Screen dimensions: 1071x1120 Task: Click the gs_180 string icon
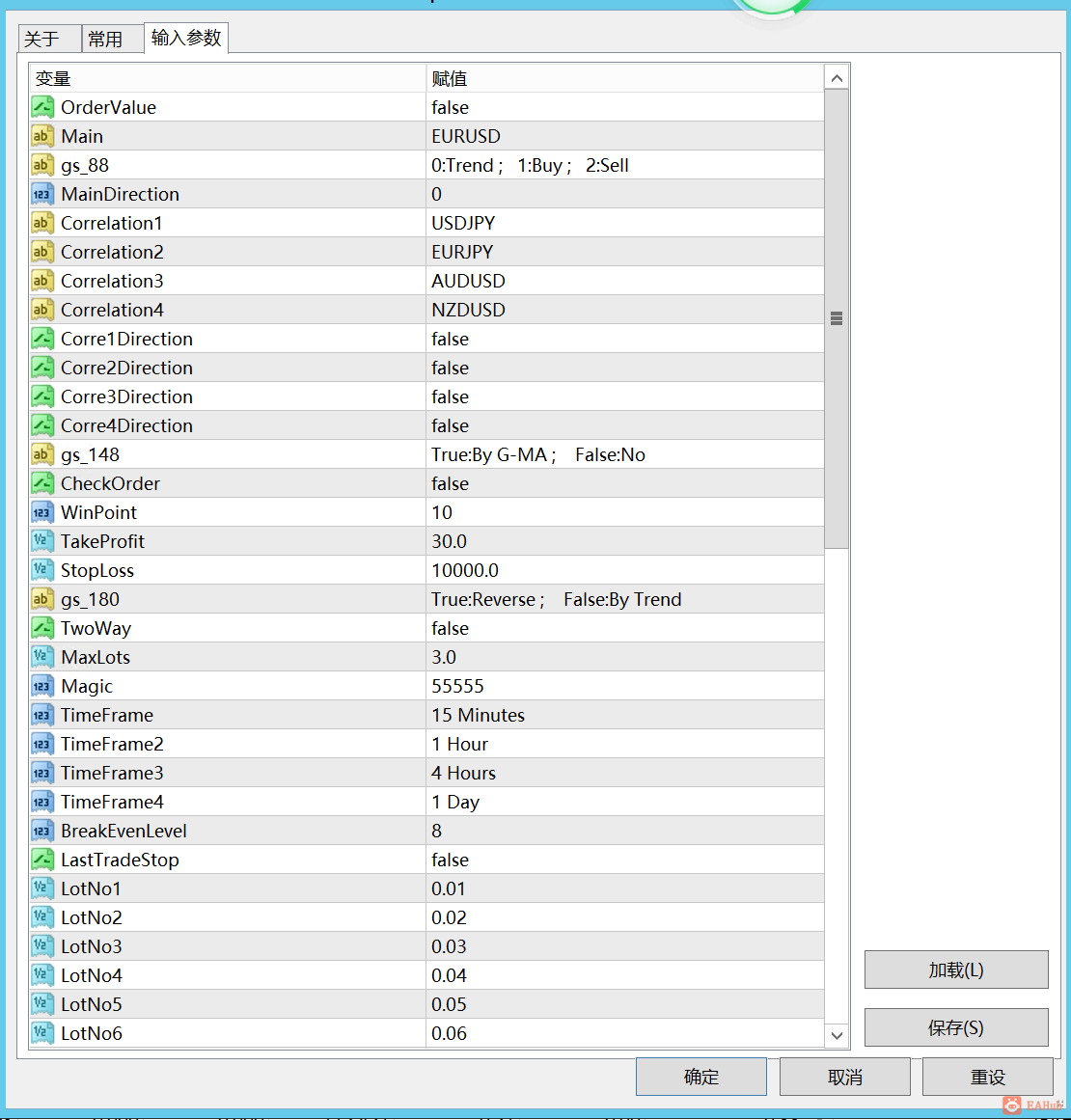[x=42, y=598]
